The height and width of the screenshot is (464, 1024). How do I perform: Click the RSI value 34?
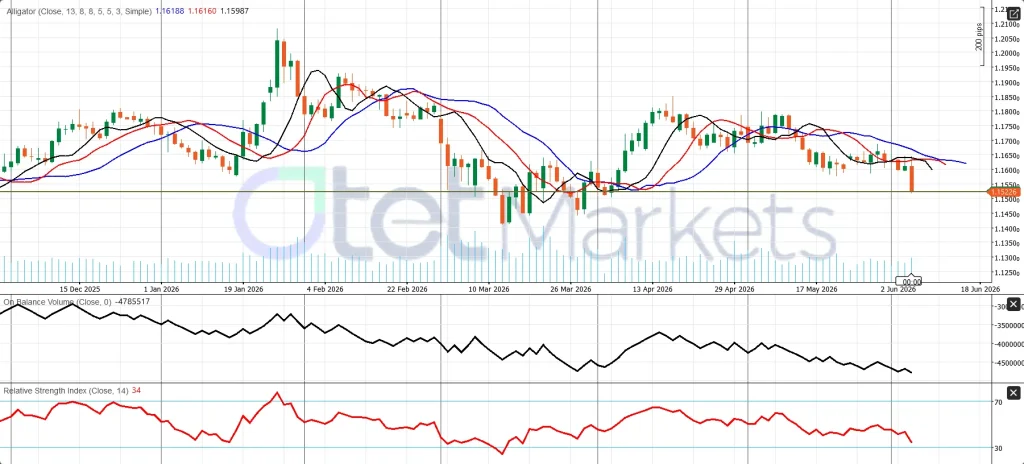click(136, 390)
